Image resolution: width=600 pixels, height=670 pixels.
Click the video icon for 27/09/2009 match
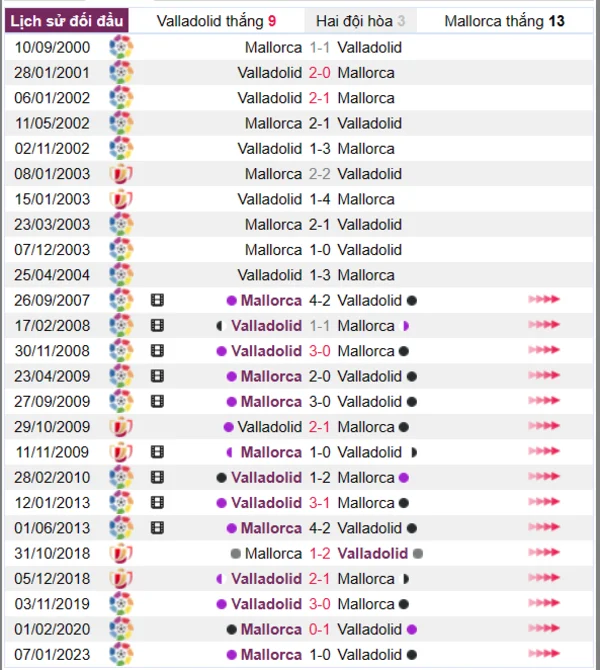[157, 401]
